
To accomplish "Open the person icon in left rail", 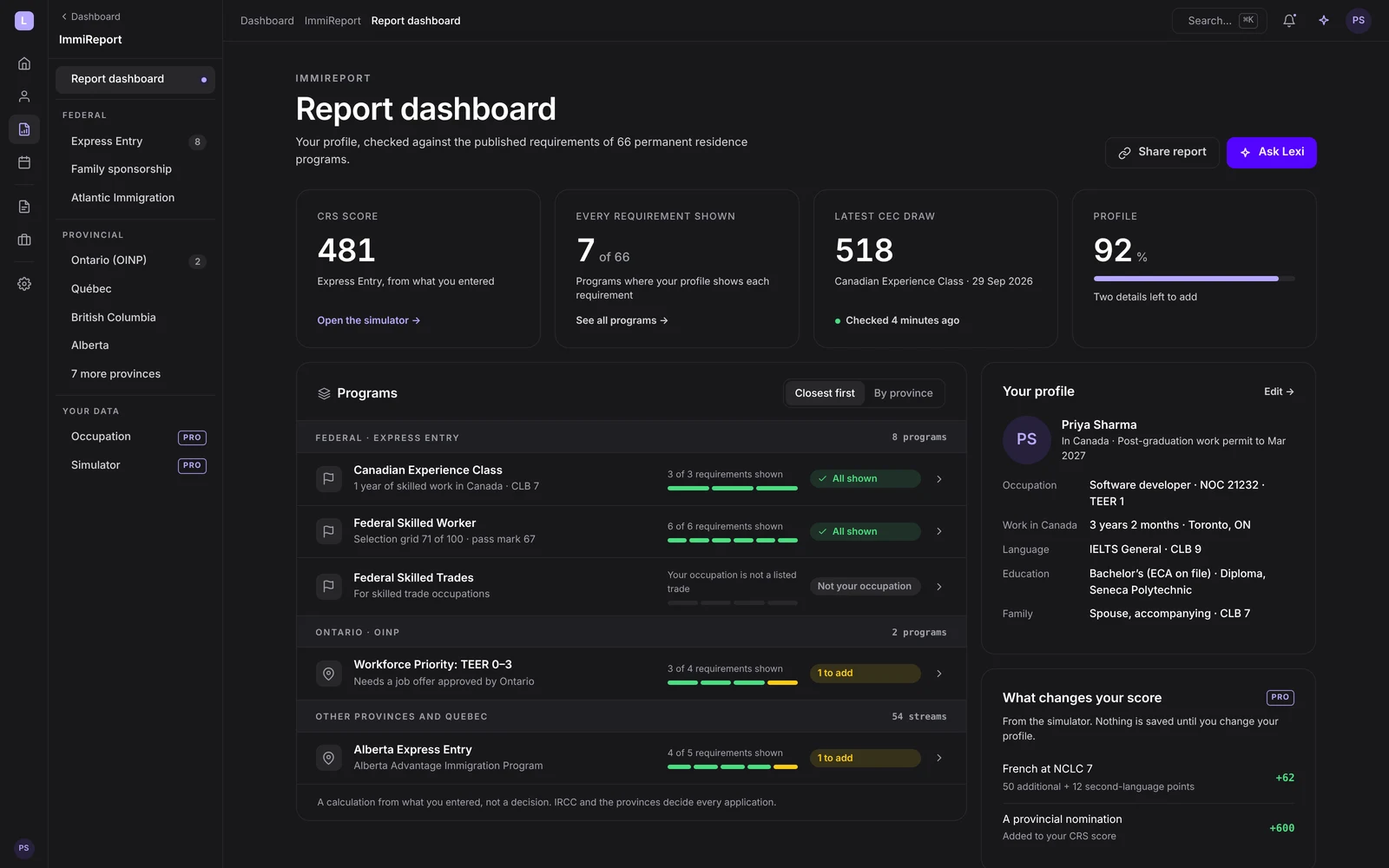I will coord(24,96).
